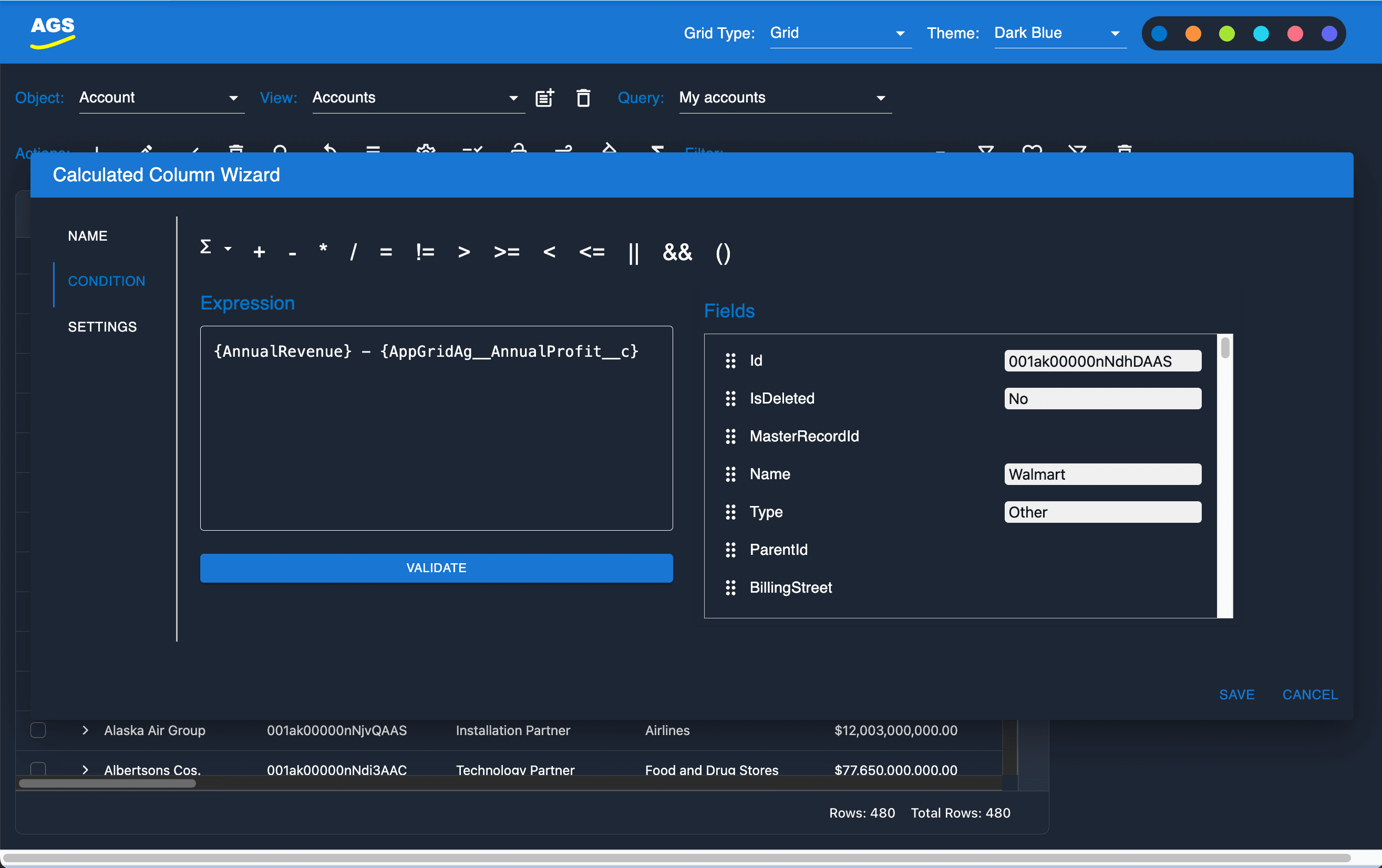Screen dimensions: 1382x868
Task: Open the Grid Type dropdown
Action: 840,33
